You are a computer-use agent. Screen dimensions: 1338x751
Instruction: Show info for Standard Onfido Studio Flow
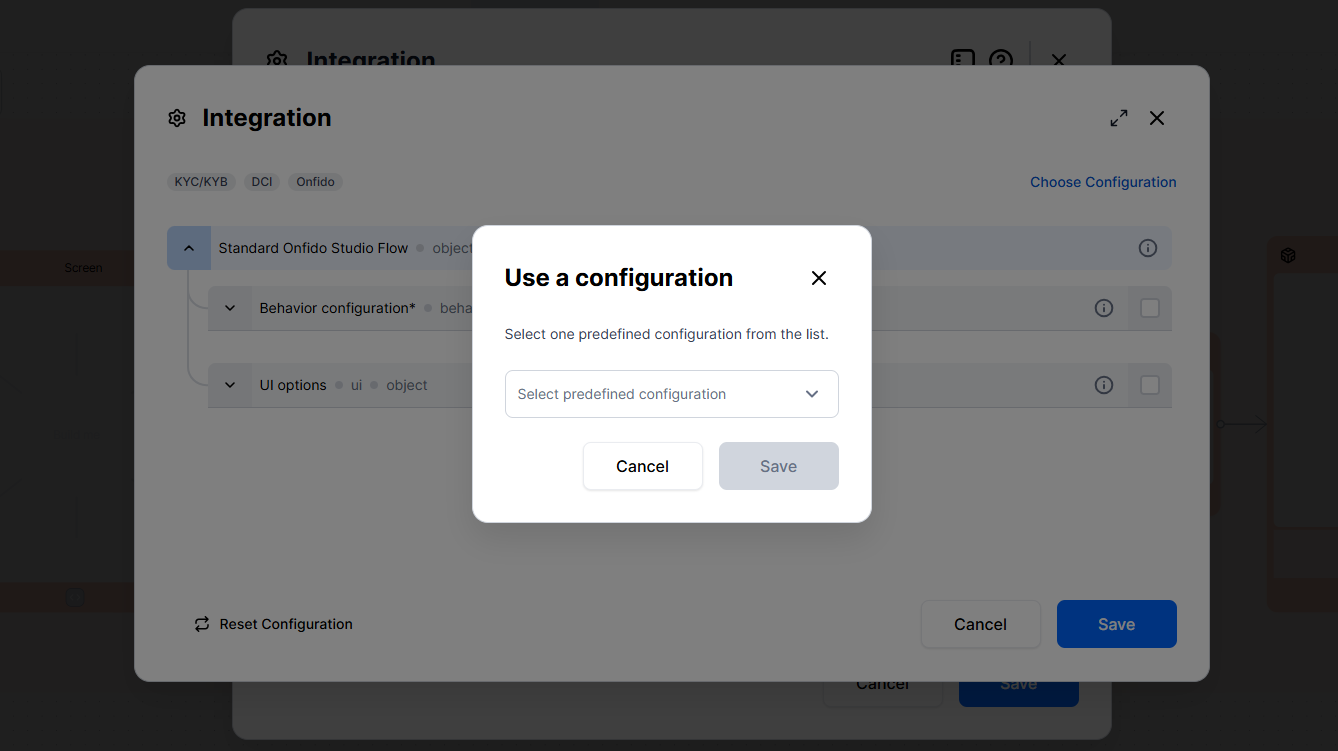pos(1148,248)
